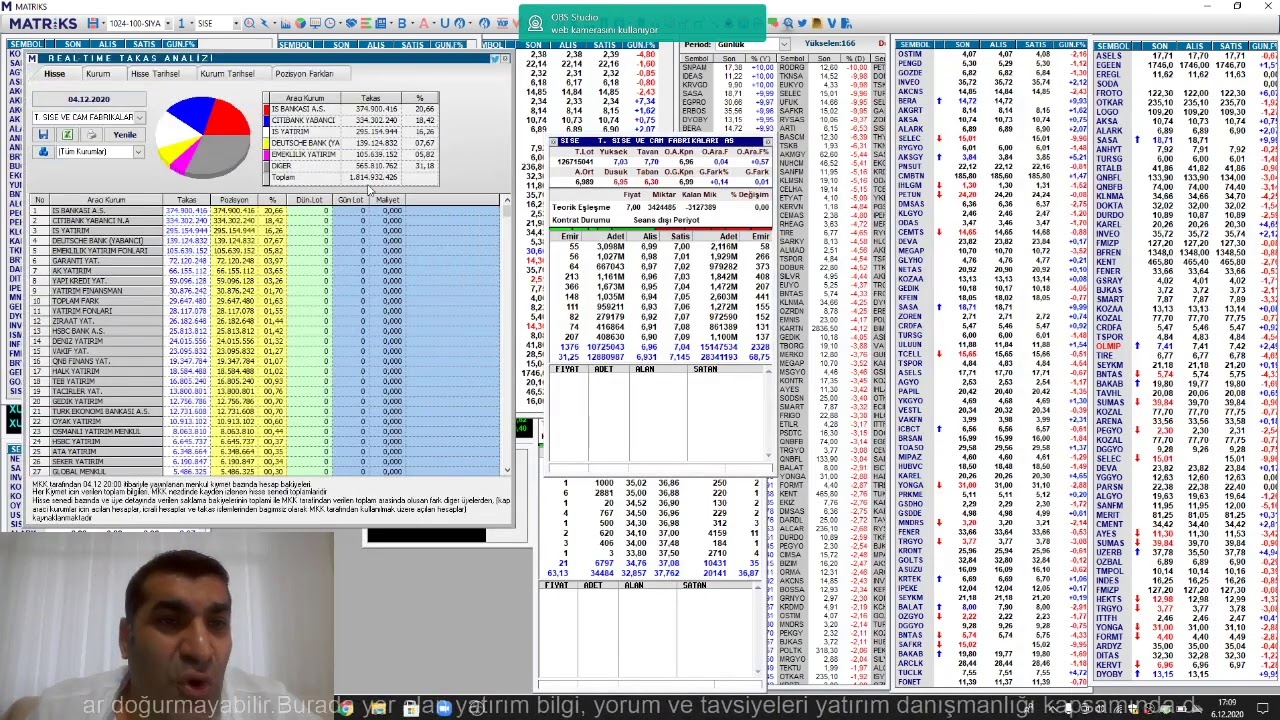Expand the (Tüm Kurumlar) institution dropdown

(139, 152)
